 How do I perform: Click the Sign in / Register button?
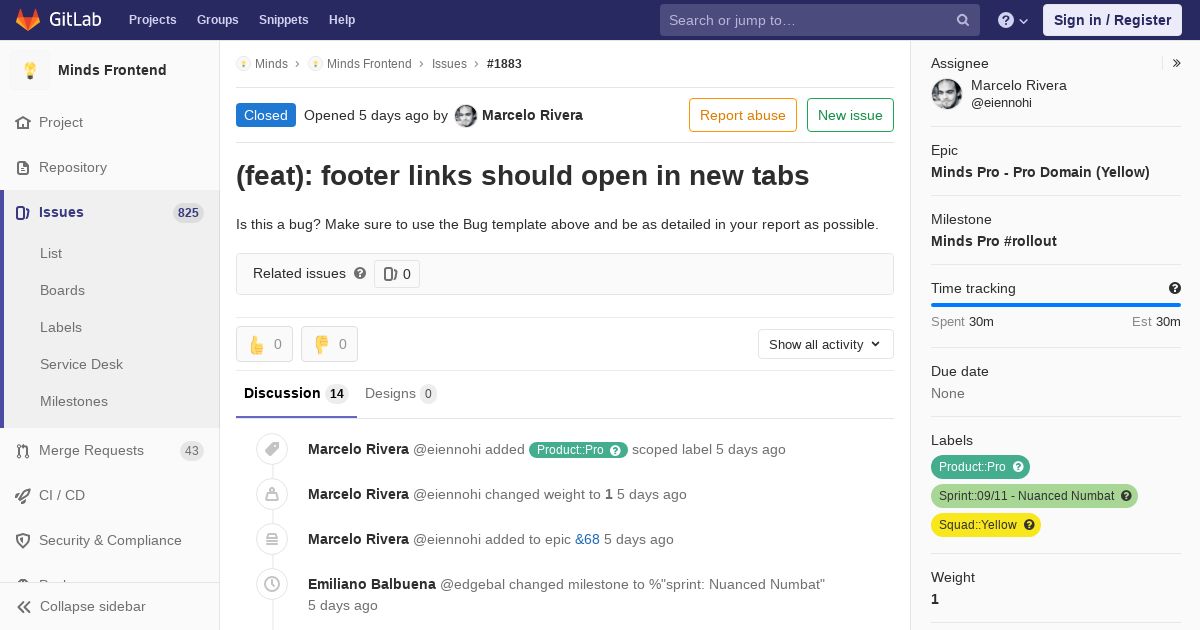[1112, 20]
